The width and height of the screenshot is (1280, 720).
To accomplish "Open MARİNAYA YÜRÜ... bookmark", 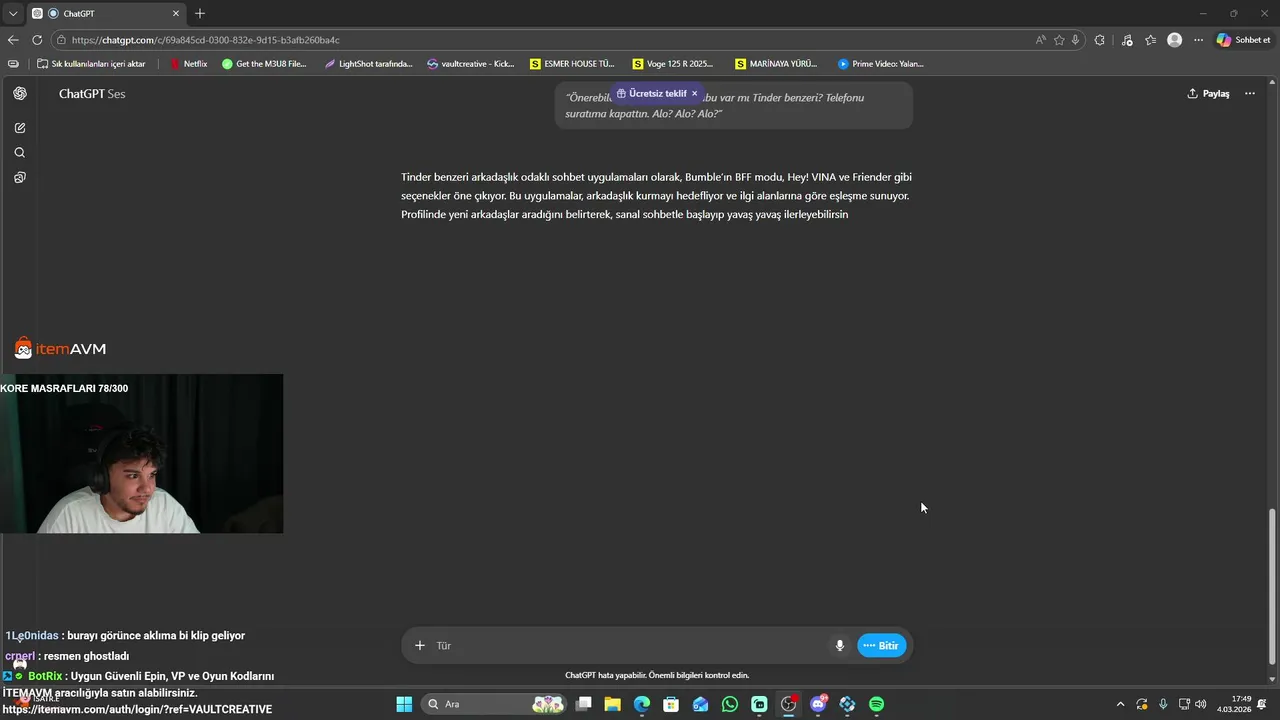I will (x=776, y=64).
